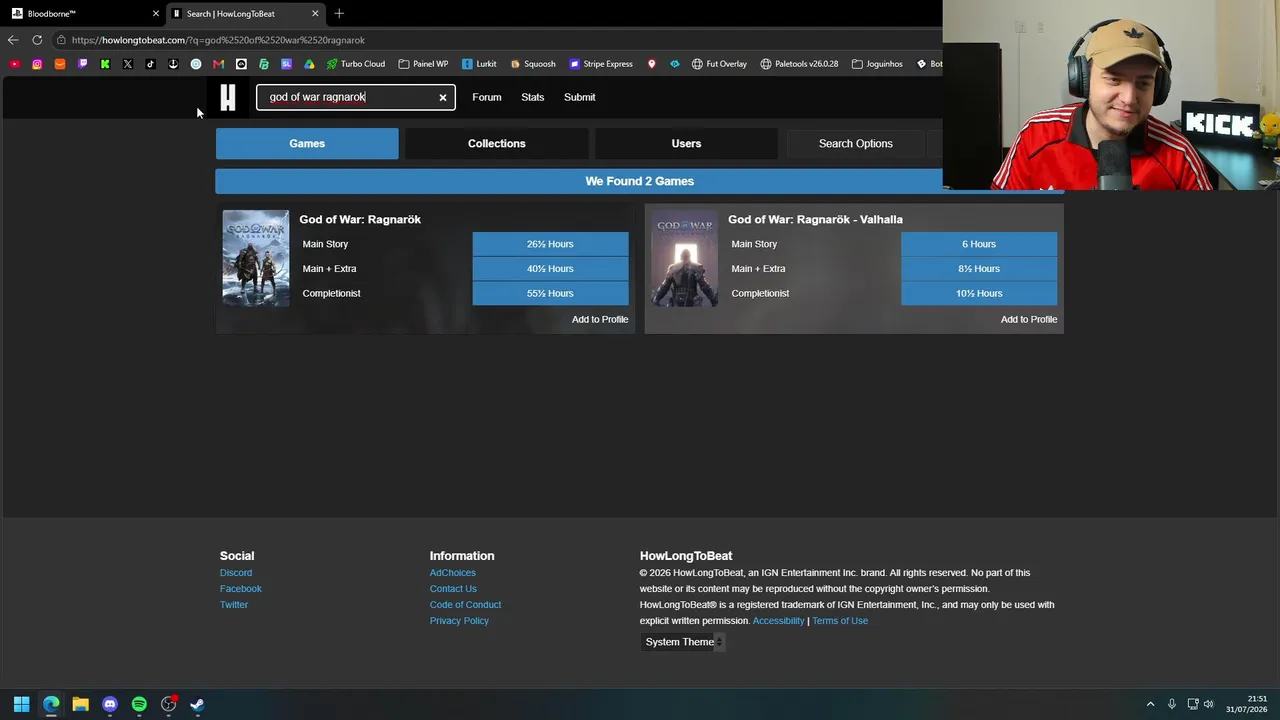Open the Accessibility link
This screenshot has height=720, width=1280.
(778, 621)
